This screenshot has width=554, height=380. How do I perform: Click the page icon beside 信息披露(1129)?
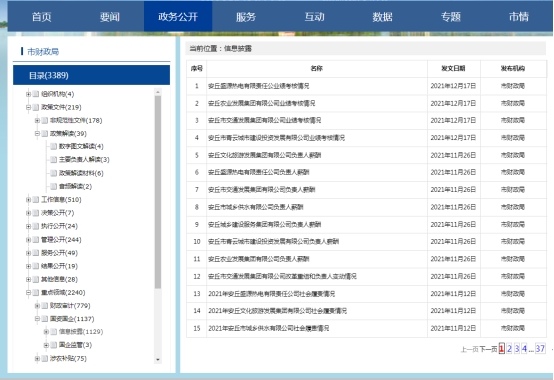(x=53, y=332)
